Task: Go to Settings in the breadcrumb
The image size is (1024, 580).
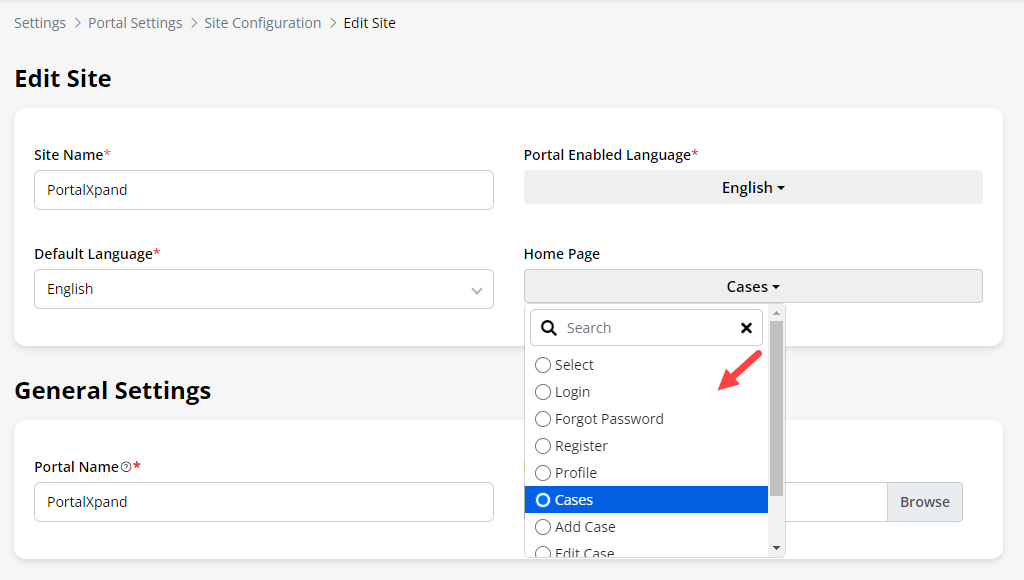Action: pos(40,23)
